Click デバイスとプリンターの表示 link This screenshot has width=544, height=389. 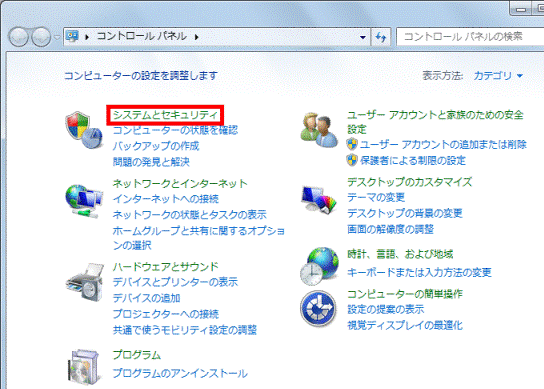[175, 282]
